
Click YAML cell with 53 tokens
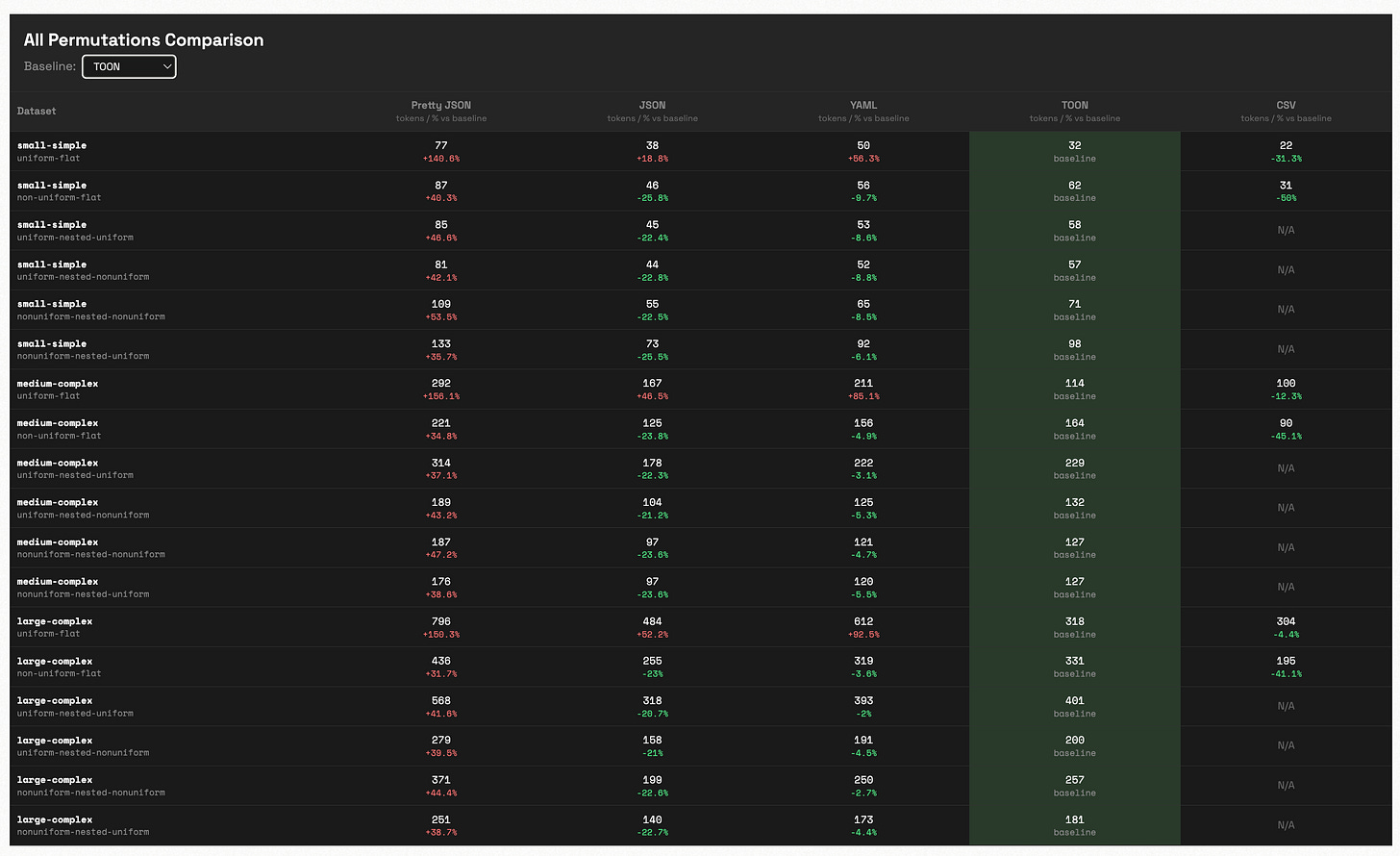tap(863, 231)
